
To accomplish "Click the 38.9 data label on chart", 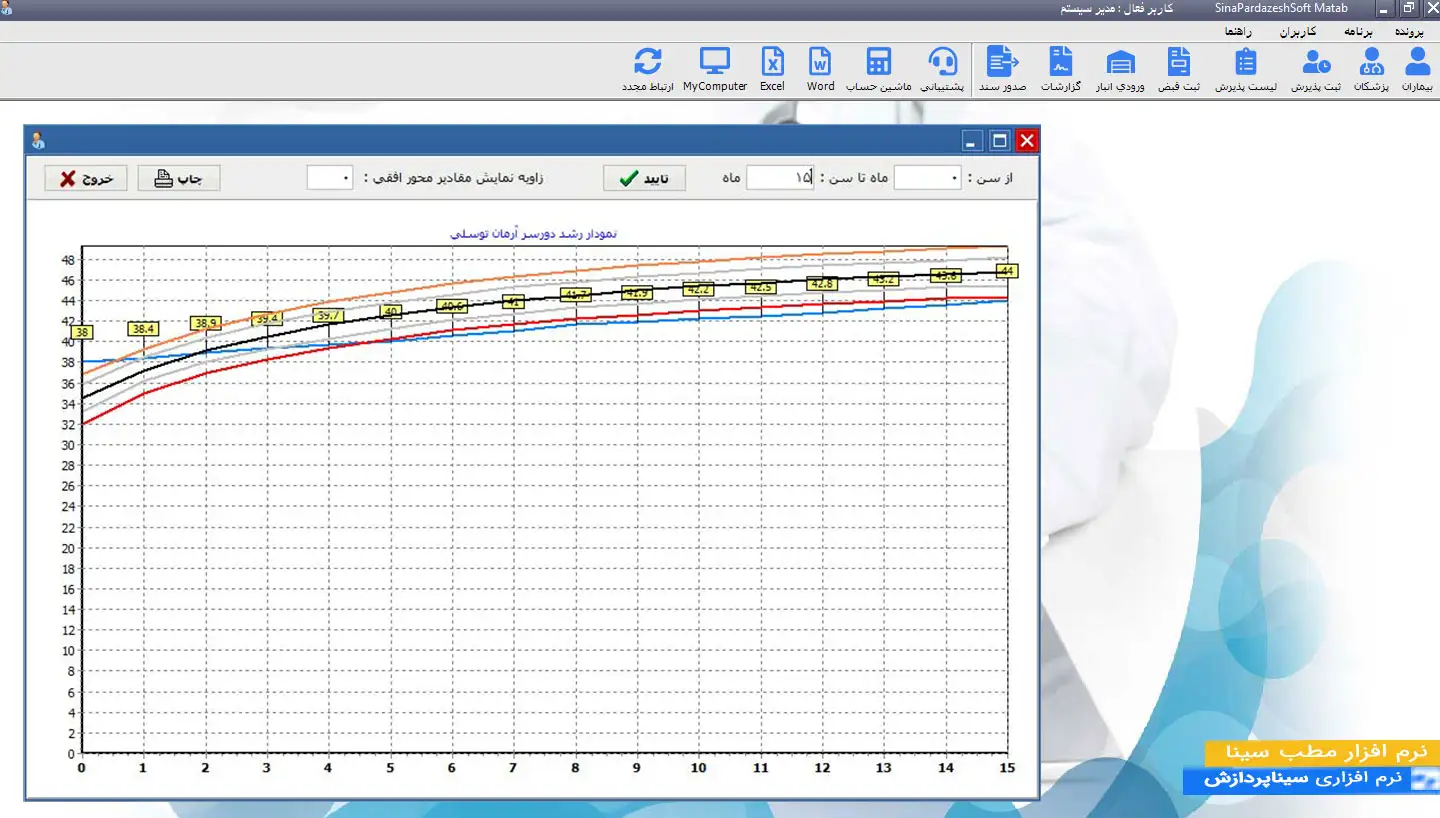I will (x=205, y=323).
